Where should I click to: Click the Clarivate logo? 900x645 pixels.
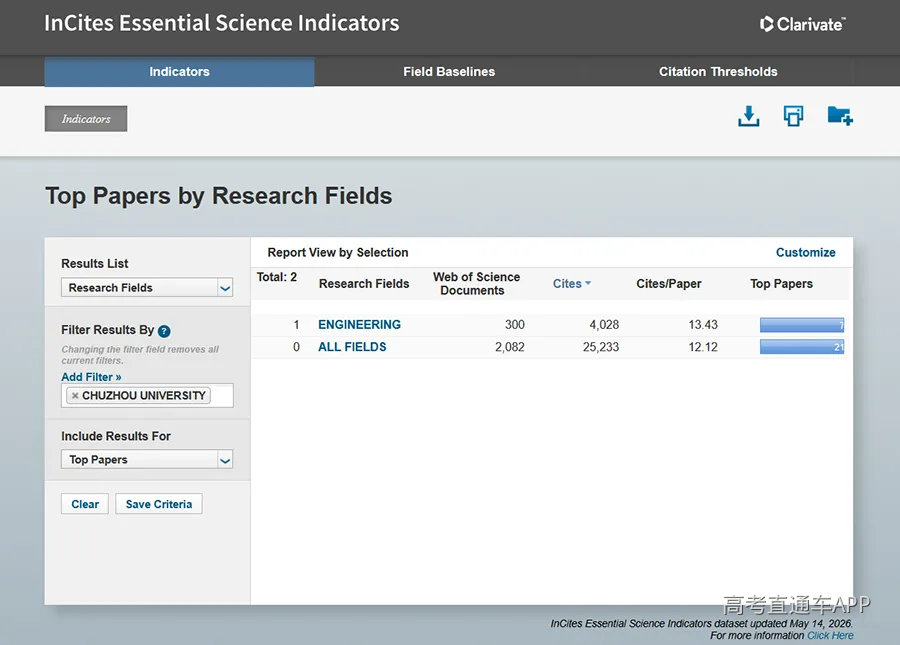(x=802, y=24)
